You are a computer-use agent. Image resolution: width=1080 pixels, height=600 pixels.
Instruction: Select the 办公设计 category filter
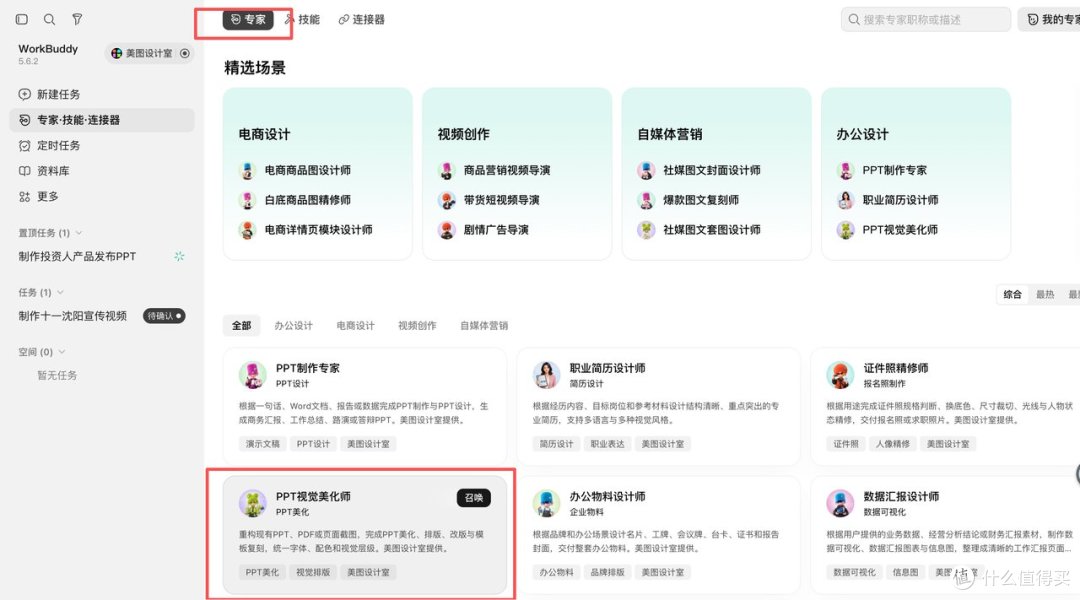point(293,325)
